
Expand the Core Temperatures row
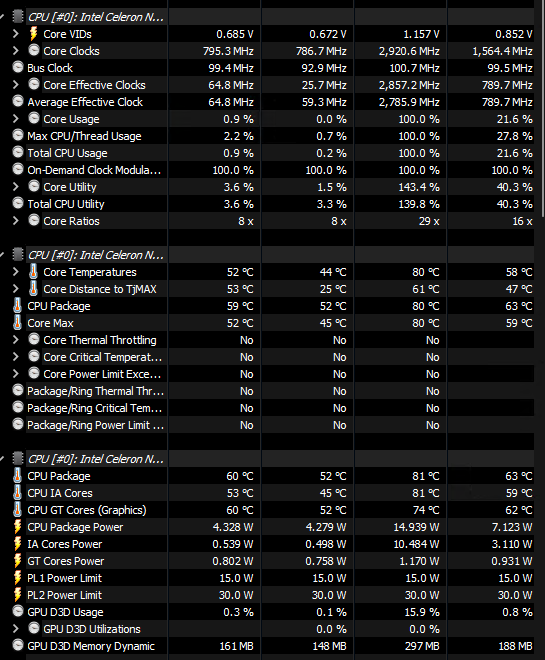(x=16, y=271)
